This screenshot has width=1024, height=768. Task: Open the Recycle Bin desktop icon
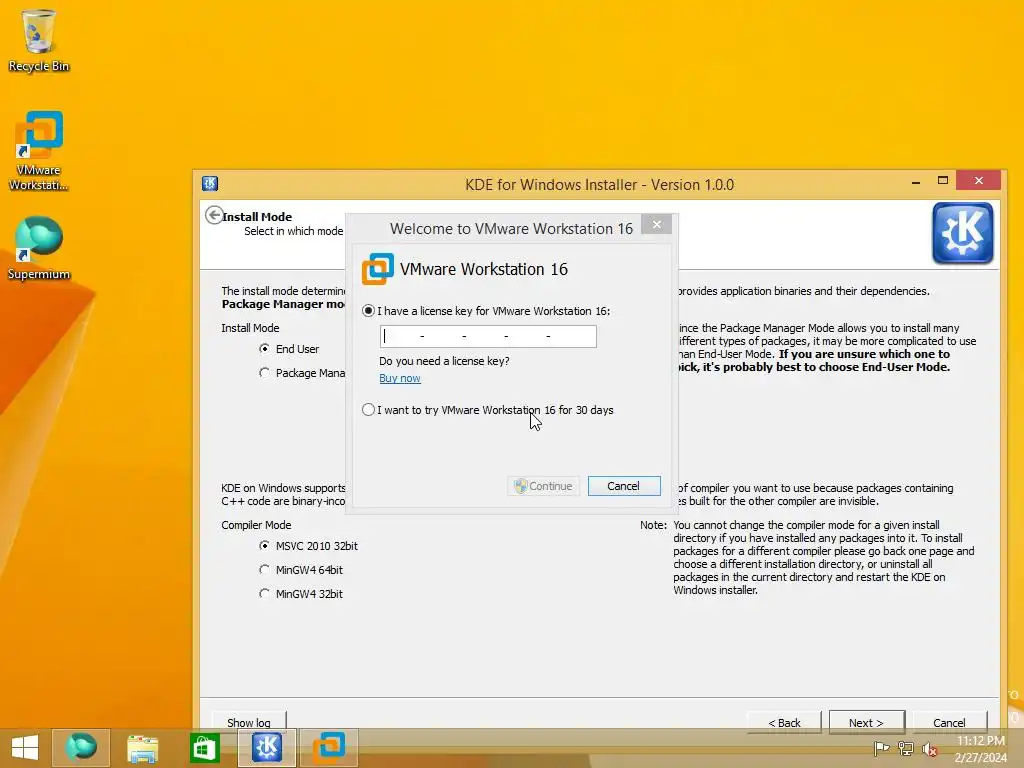click(x=39, y=40)
